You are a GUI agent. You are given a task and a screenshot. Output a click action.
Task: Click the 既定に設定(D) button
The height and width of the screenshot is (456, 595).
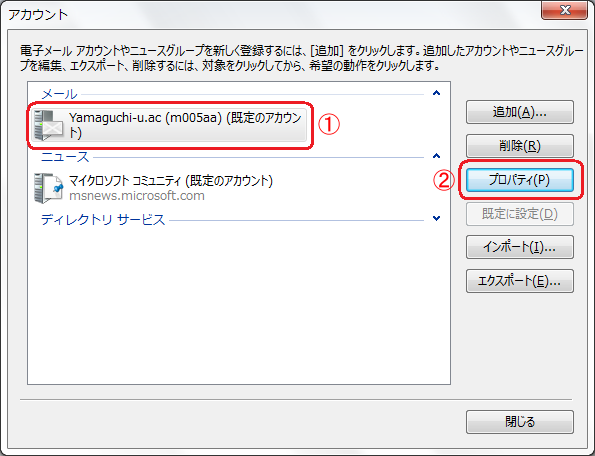coord(519,214)
